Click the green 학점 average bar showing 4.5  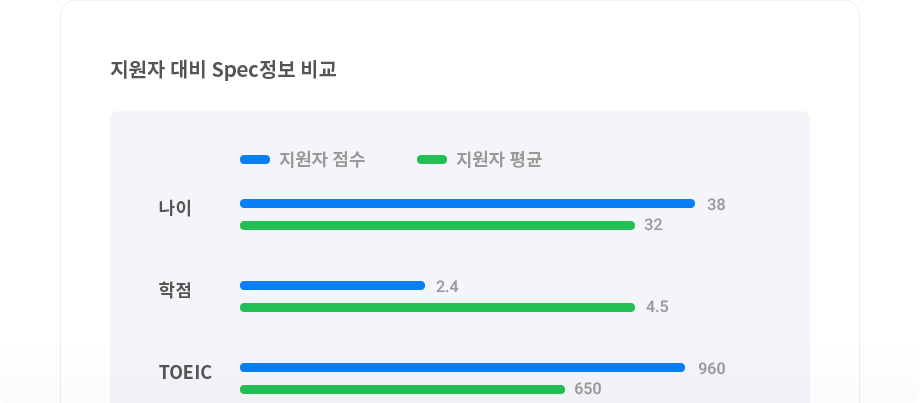pyautogui.click(x=438, y=307)
